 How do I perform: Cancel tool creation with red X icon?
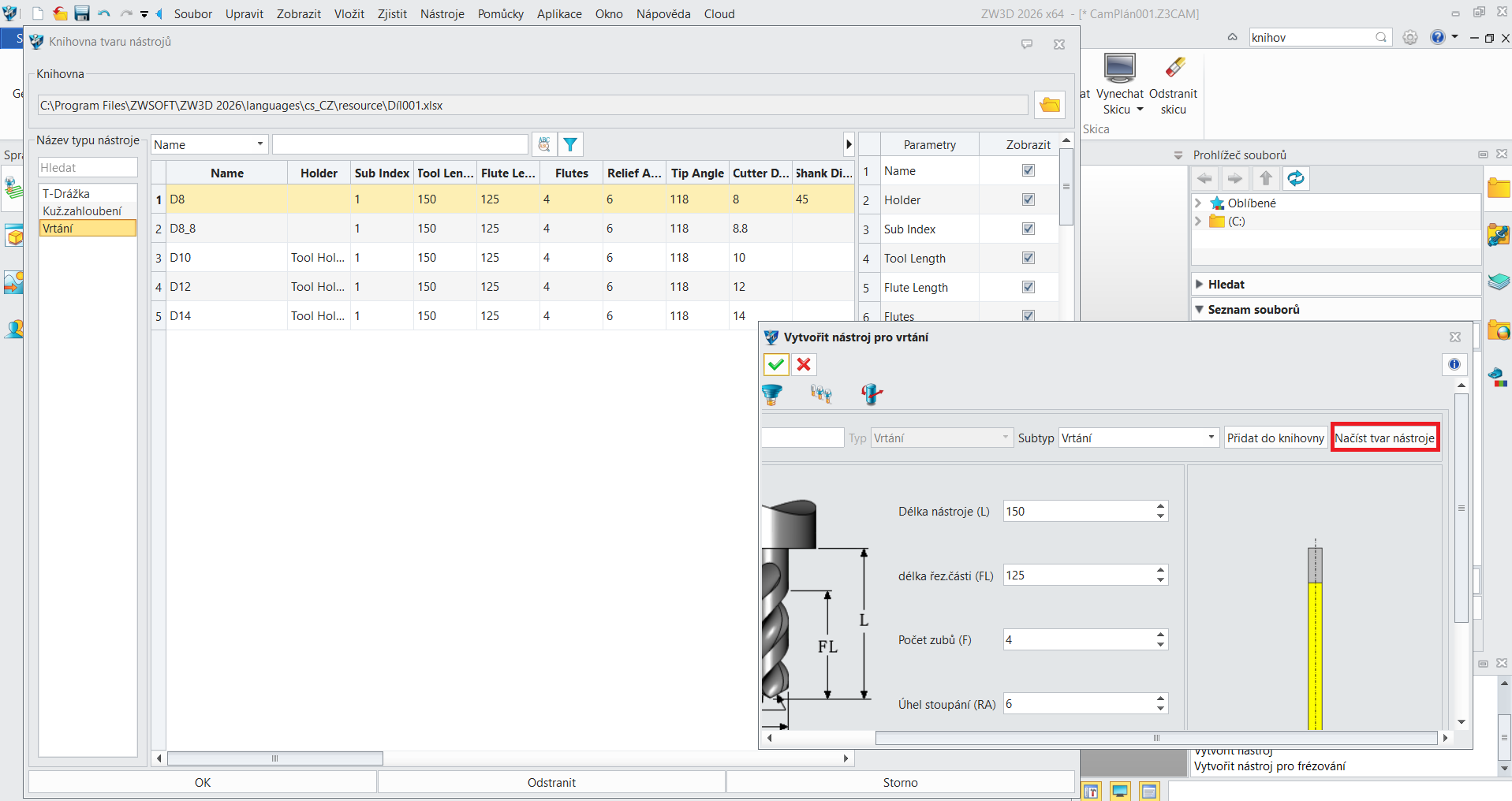pyautogui.click(x=804, y=364)
